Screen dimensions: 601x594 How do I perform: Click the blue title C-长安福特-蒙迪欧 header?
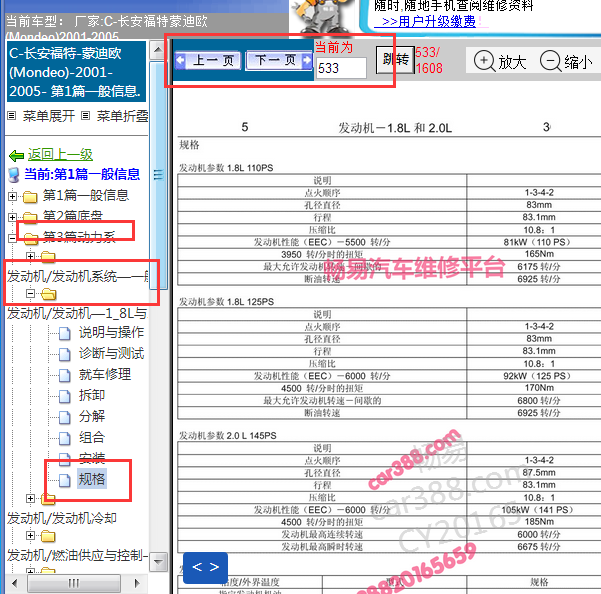(76, 72)
